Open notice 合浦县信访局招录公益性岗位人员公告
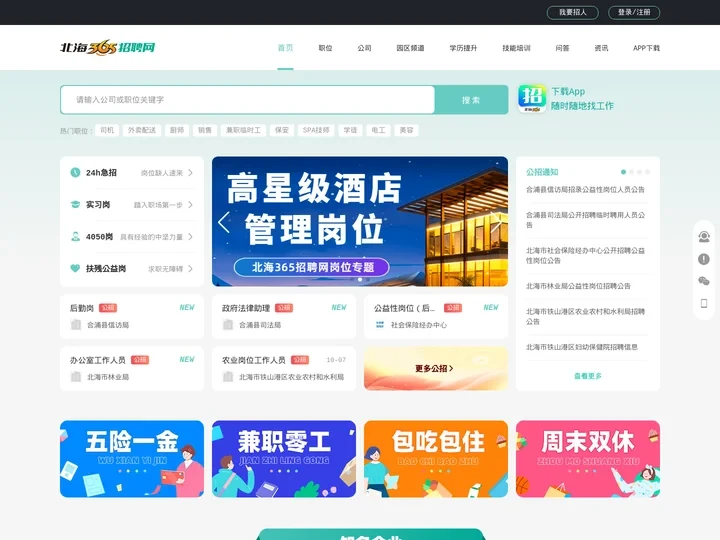720x540 pixels. click(585, 190)
